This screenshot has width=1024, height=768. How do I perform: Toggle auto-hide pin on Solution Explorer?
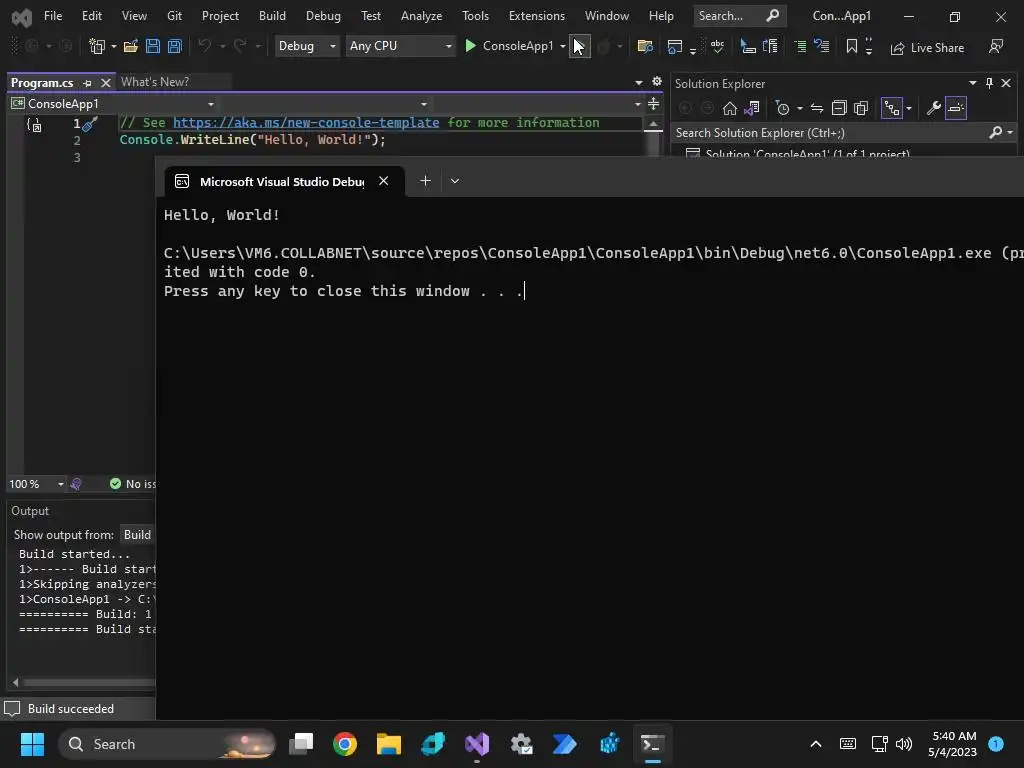989,83
